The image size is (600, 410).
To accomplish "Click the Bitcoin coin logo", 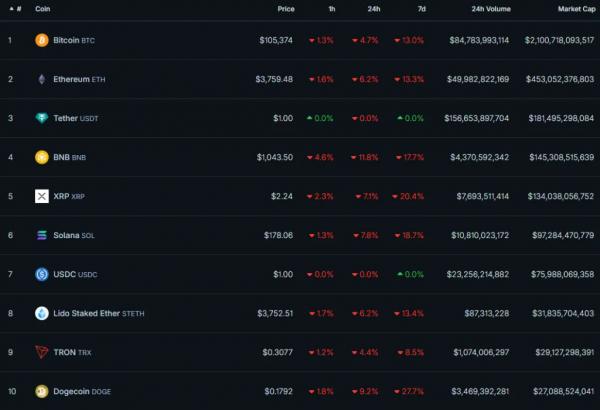I will tap(42, 40).
